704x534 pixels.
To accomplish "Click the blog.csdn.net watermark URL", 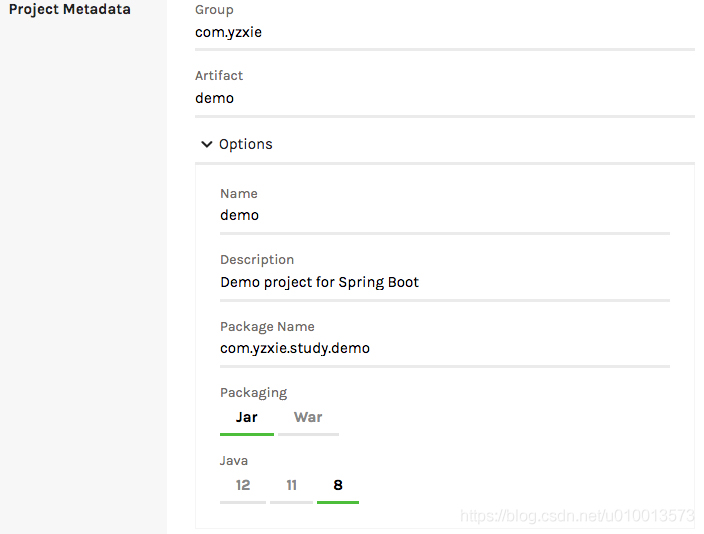I will 577,516.
